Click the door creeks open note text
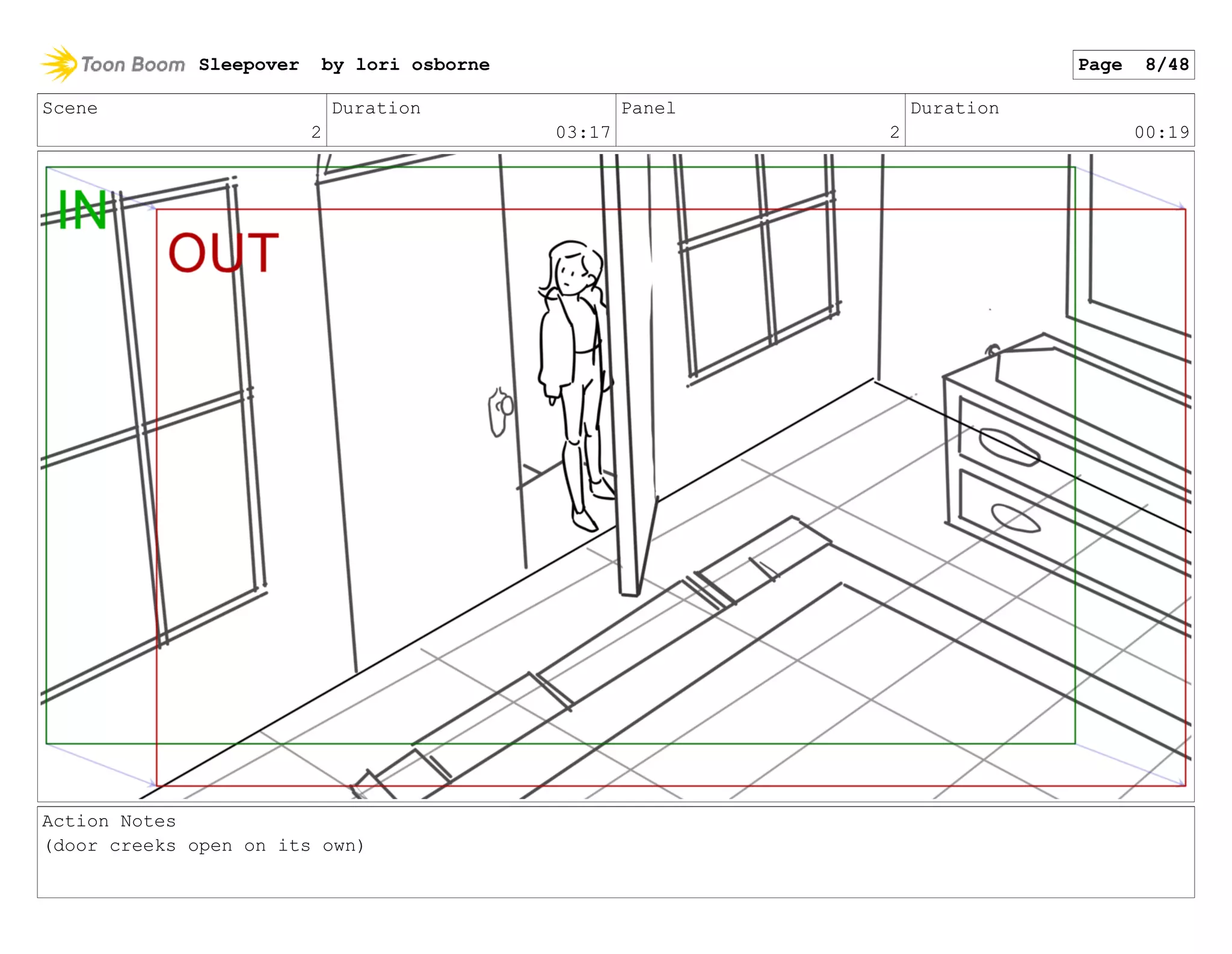Screen dimensions: 1232x954 click(x=205, y=846)
